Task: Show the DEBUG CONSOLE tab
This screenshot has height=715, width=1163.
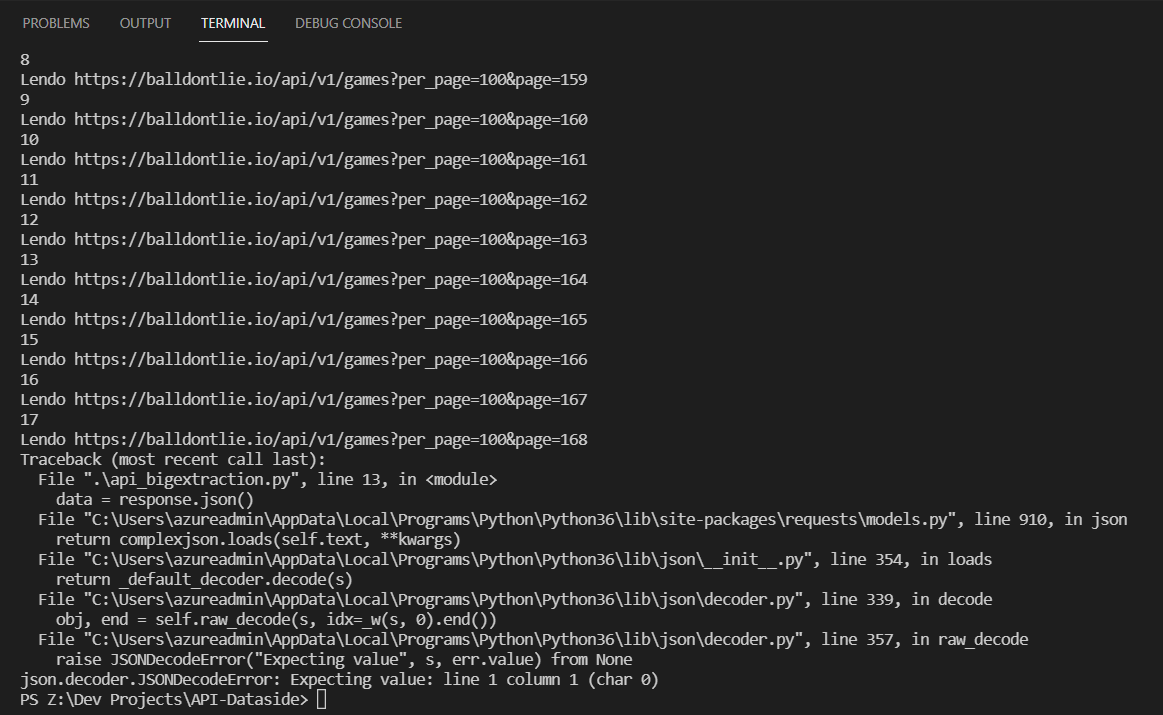Action: tap(349, 23)
